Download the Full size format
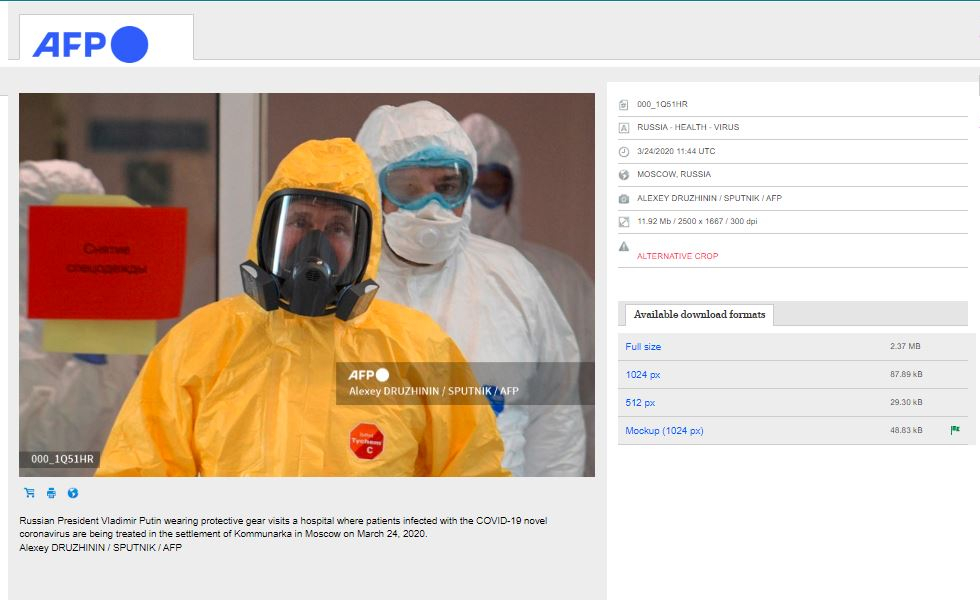Screen dimensions: 980x600 click(x=643, y=347)
